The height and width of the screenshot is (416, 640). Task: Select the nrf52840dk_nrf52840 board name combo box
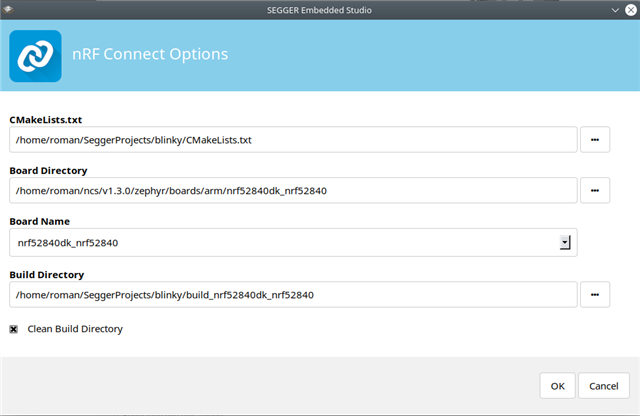pyautogui.click(x=293, y=242)
